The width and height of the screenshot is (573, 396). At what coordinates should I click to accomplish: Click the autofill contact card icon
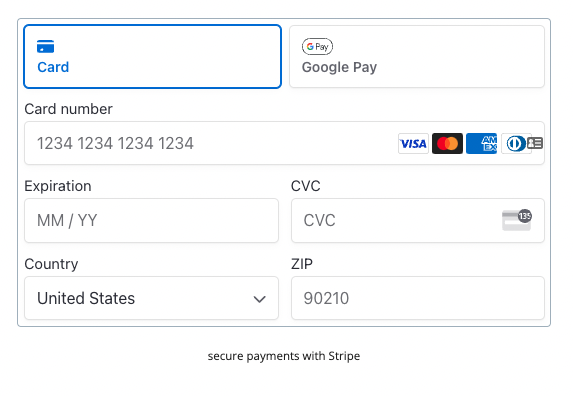click(x=535, y=143)
